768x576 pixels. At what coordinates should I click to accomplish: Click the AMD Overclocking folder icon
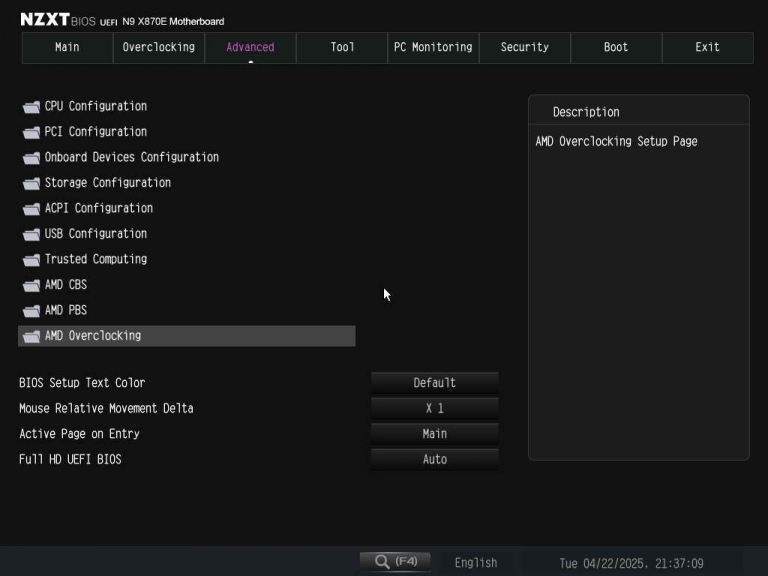click(31, 336)
